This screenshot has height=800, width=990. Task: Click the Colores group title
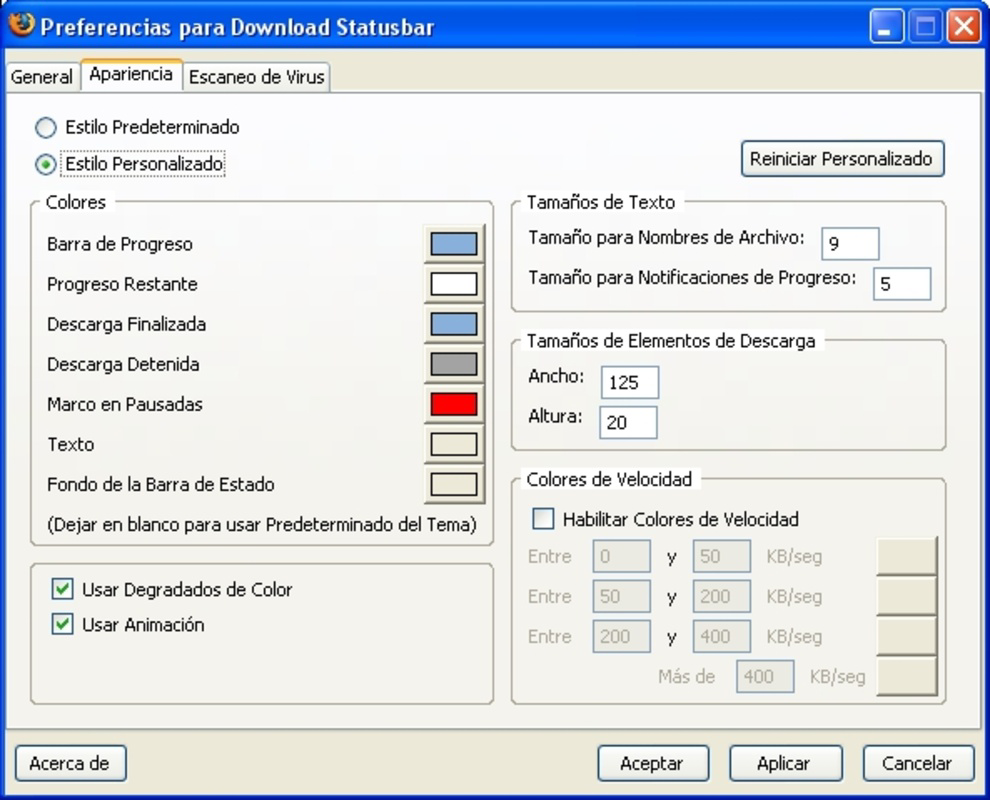click(x=76, y=202)
